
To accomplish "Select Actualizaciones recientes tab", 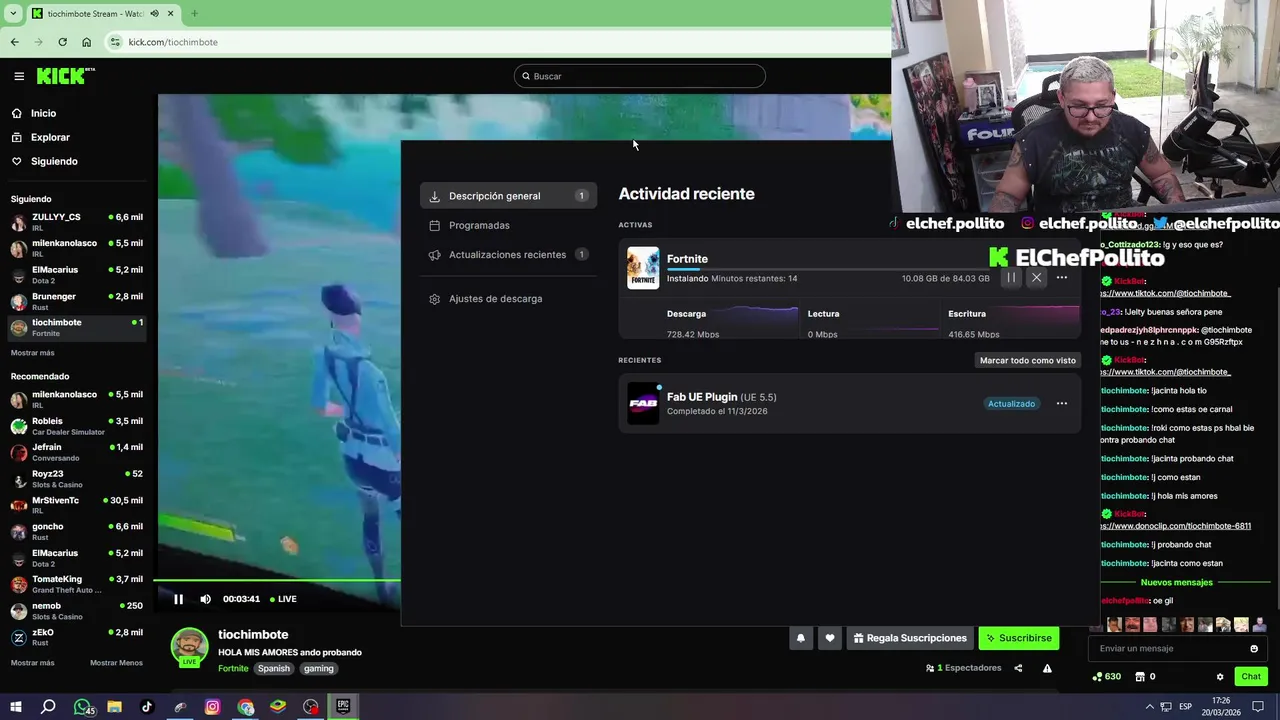I will pyautogui.click(x=508, y=254).
